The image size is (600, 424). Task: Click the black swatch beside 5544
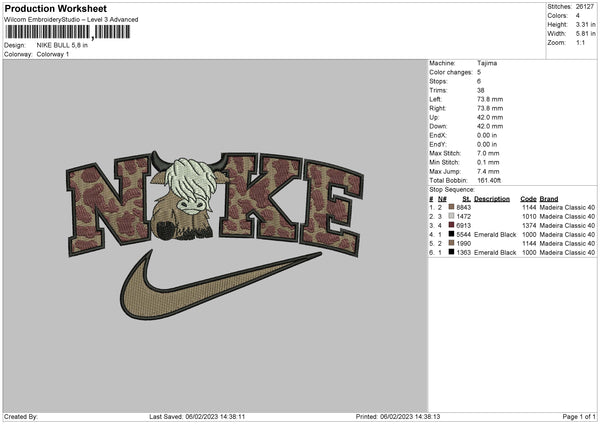(452, 234)
